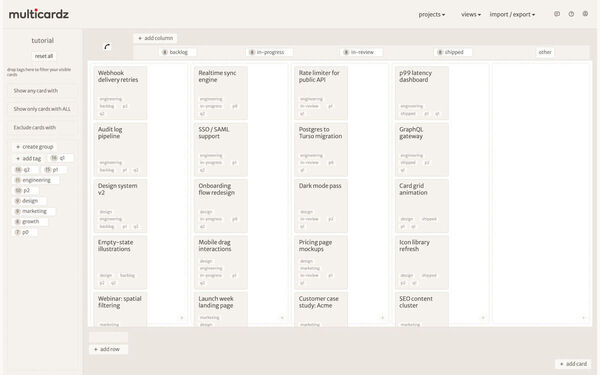600x375 pixels.
Task: Open the Card grid animation card
Action: 422,206
